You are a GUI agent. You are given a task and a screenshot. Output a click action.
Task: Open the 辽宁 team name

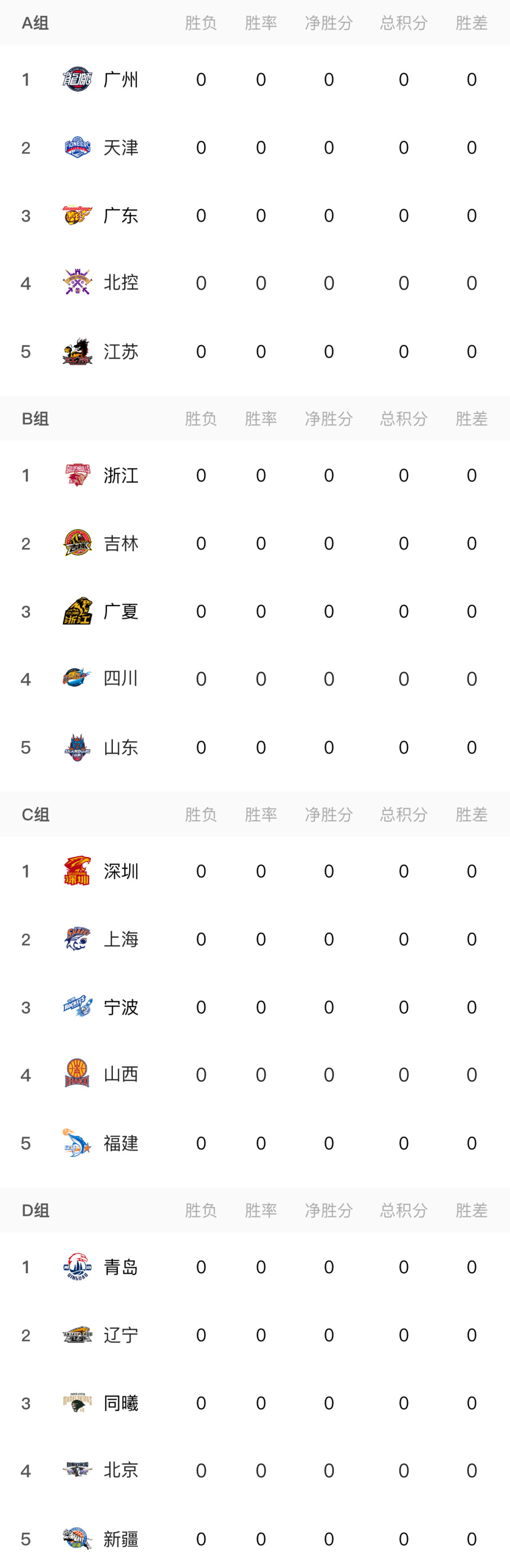[120, 1335]
